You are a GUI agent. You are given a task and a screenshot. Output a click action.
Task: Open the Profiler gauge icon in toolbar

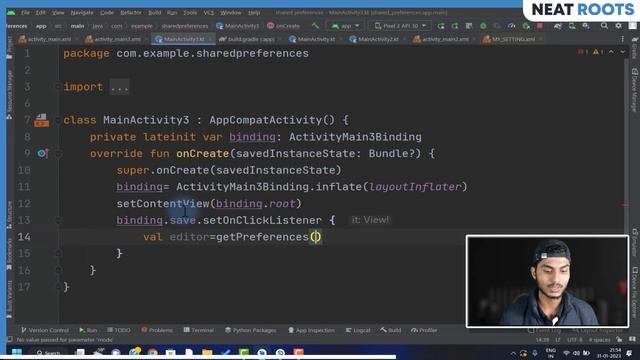[511, 26]
